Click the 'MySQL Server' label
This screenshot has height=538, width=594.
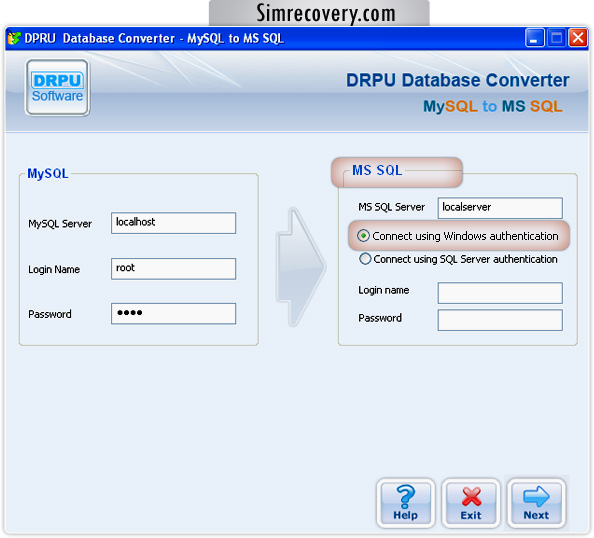click(x=60, y=224)
